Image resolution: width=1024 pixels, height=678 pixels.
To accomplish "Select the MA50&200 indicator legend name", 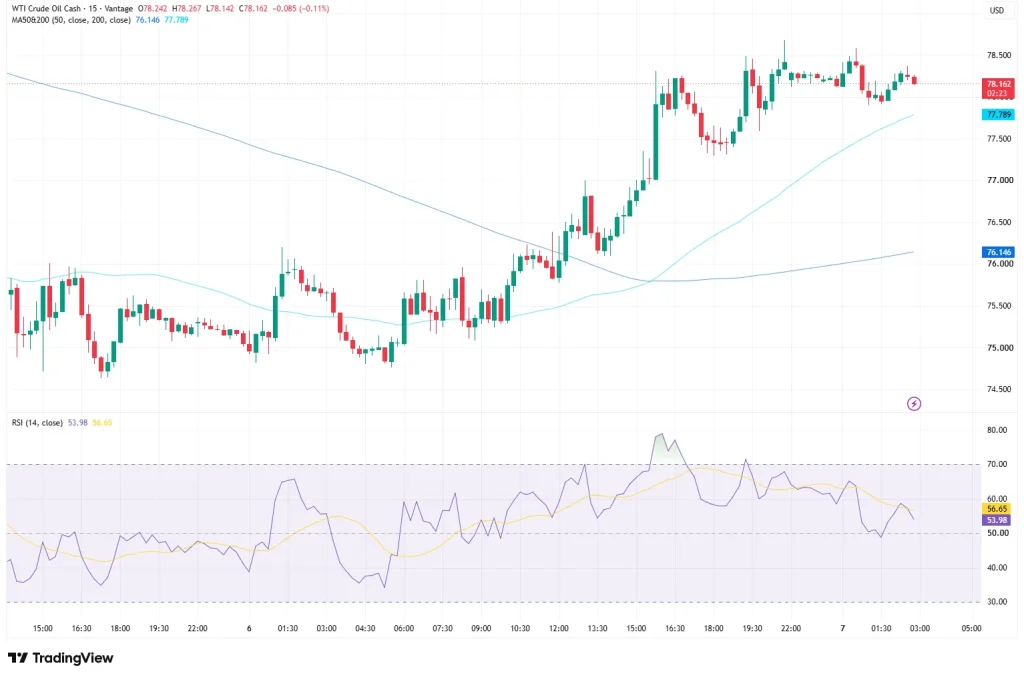I will pos(72,20).
